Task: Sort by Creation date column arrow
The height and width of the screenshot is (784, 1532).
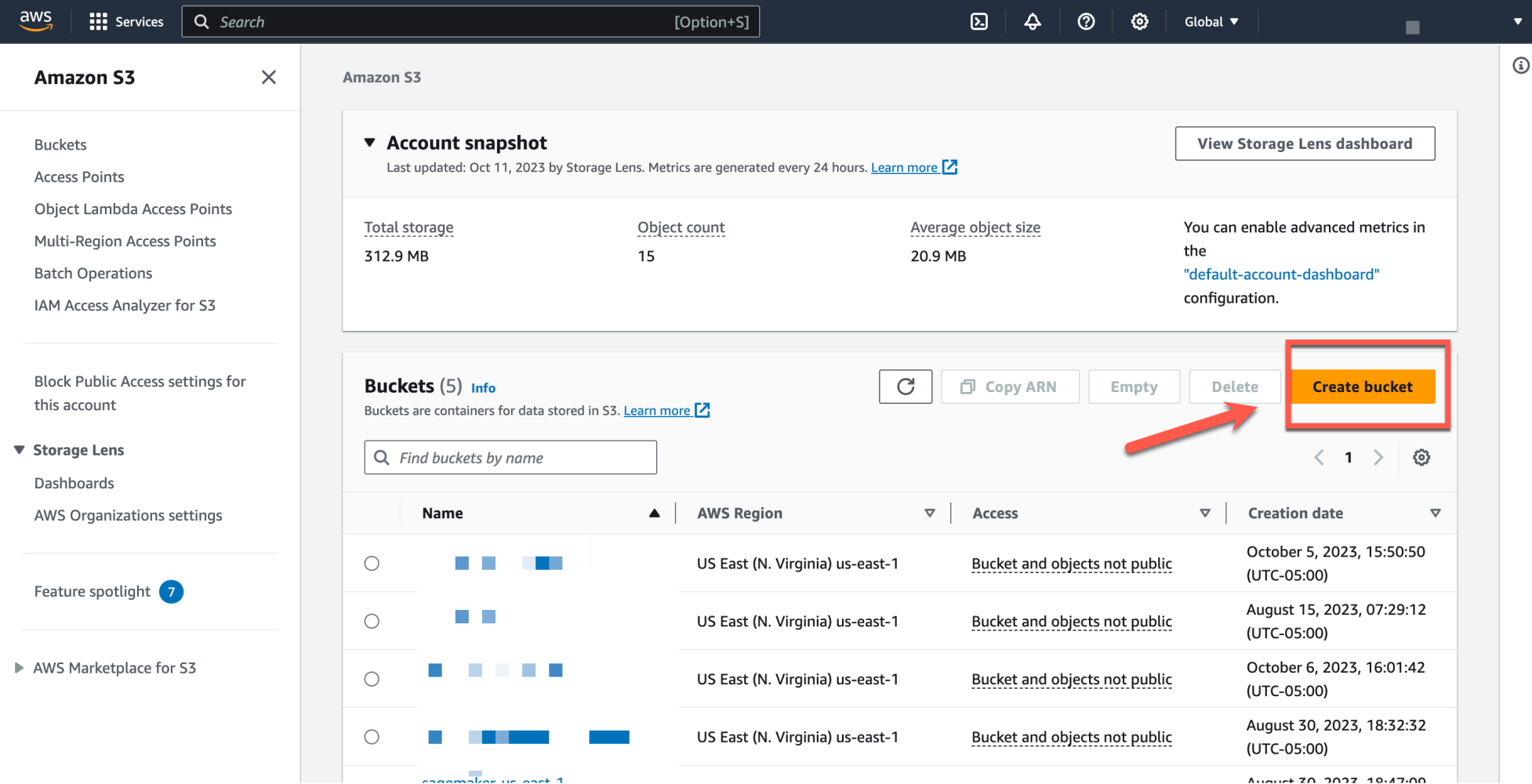Action: [x=1436, y=514]
